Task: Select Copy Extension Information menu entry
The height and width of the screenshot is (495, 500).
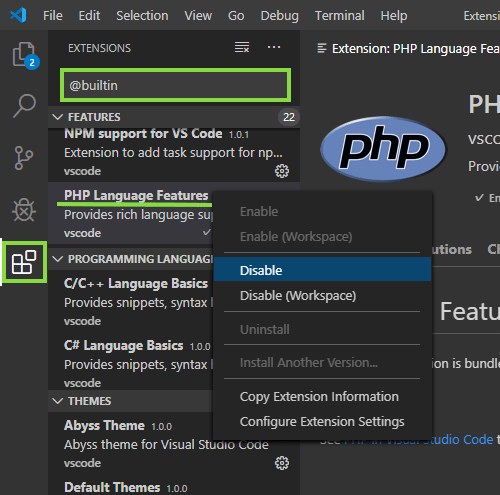Action: tap(322, 397)
